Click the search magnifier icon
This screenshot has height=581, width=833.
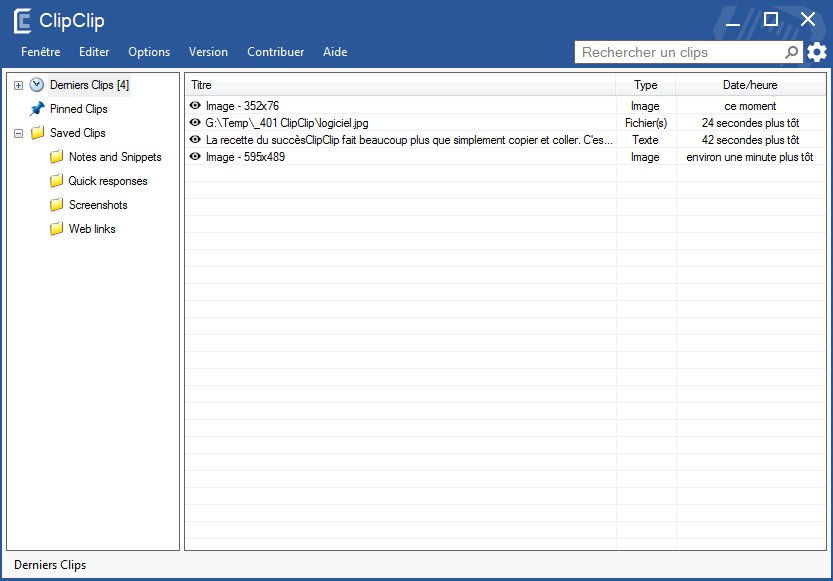click(x=792, y=52)
